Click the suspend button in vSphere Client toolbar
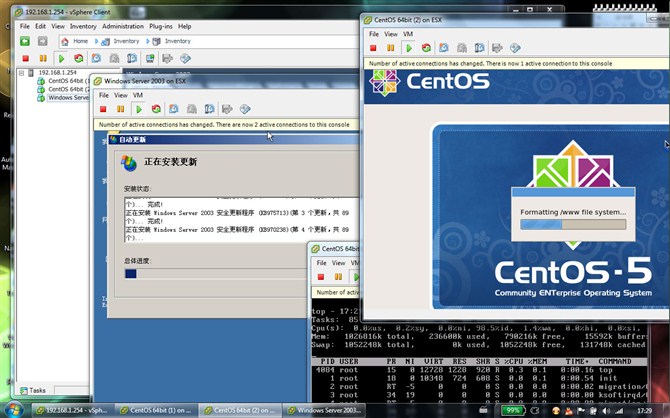 tap(43, 58)
